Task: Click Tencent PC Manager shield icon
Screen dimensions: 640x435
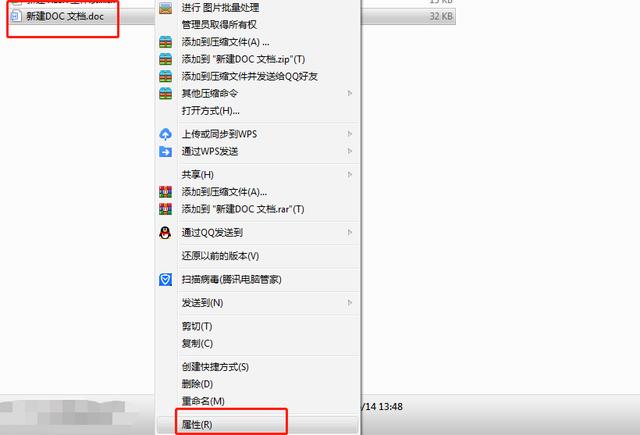Action: tap(165, 280)
